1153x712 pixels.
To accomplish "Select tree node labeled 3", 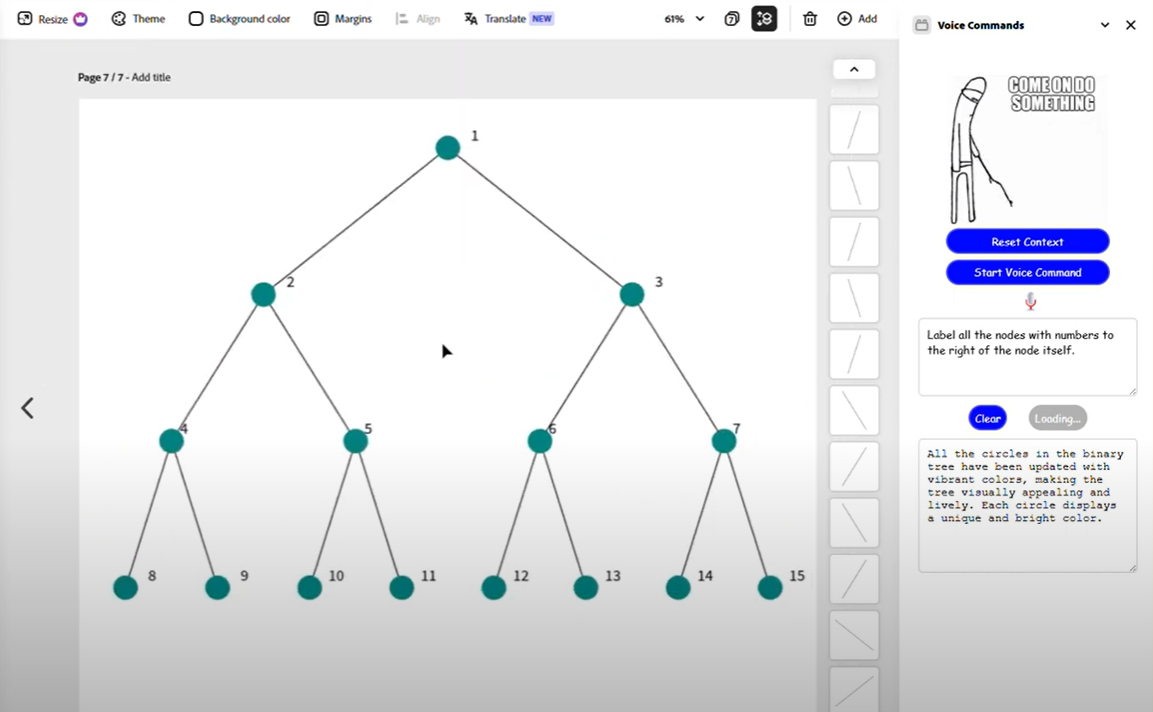I will tap(632, 294).
